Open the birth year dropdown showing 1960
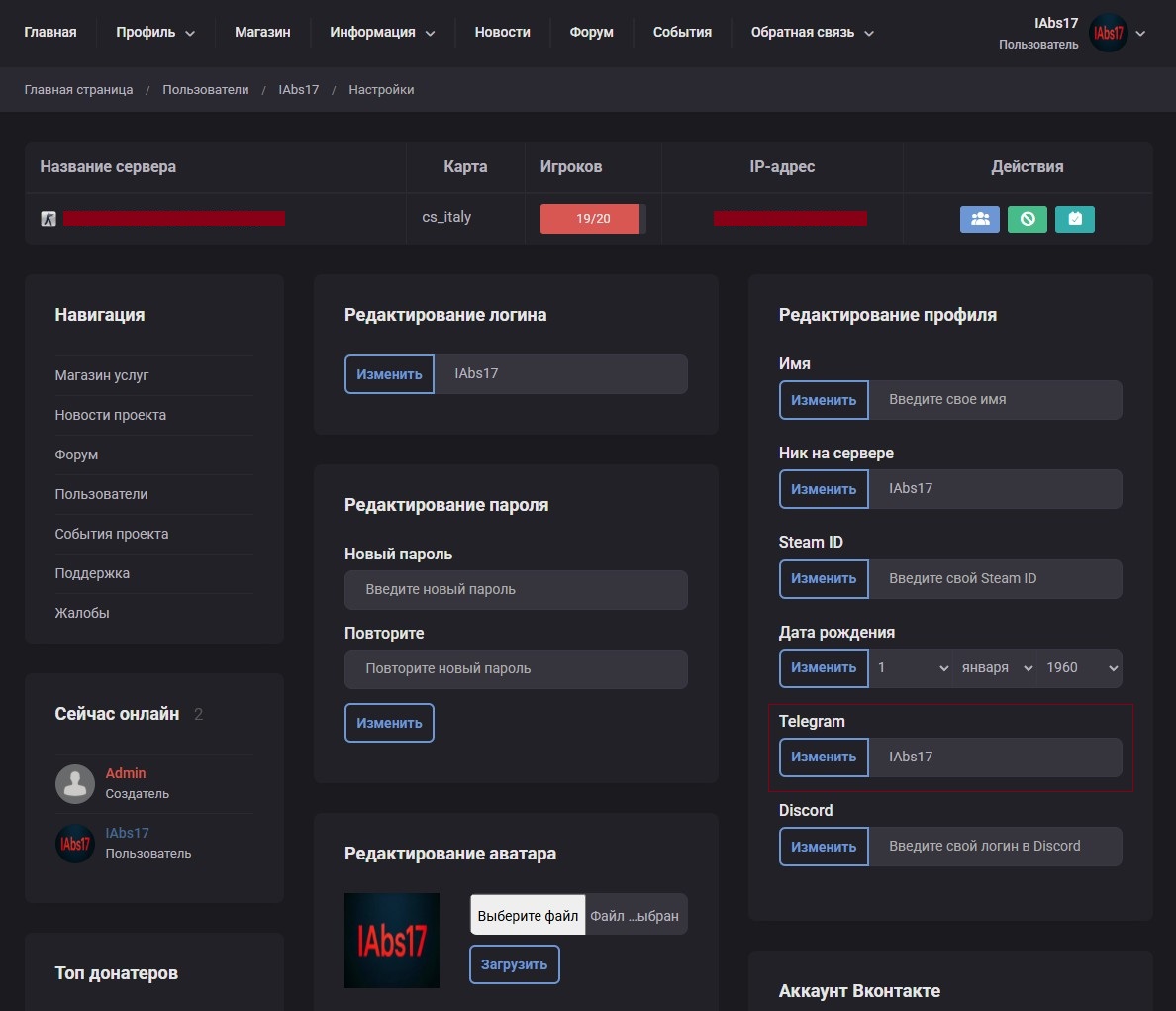 (x=1080, y=668)
